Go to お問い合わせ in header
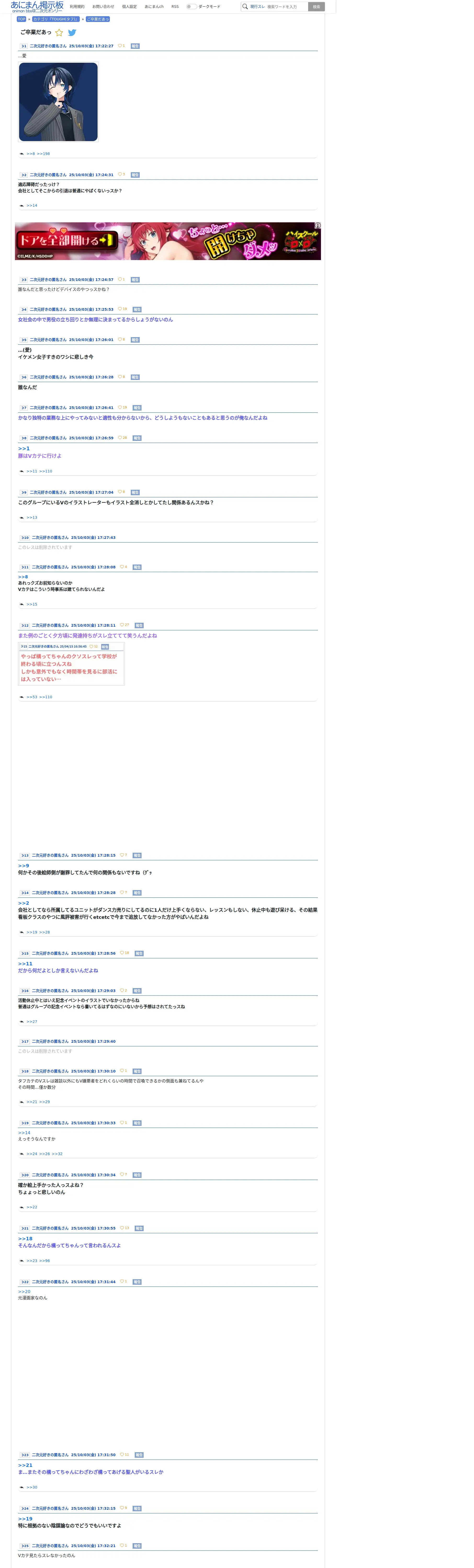The width and height of the screenshot is (474, 1568). [103, 7]
